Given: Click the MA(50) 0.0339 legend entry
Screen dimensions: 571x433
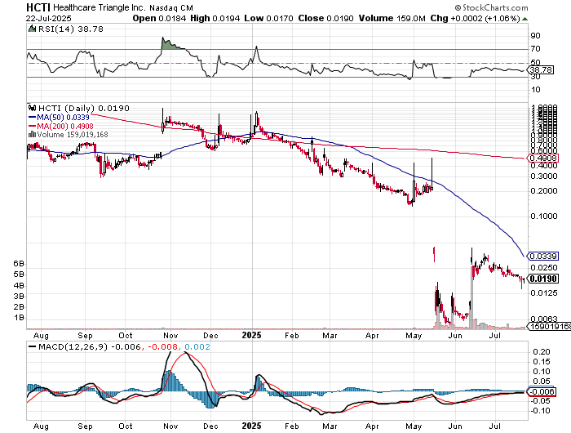Looking at the screenshot, I should pos(59,117).
